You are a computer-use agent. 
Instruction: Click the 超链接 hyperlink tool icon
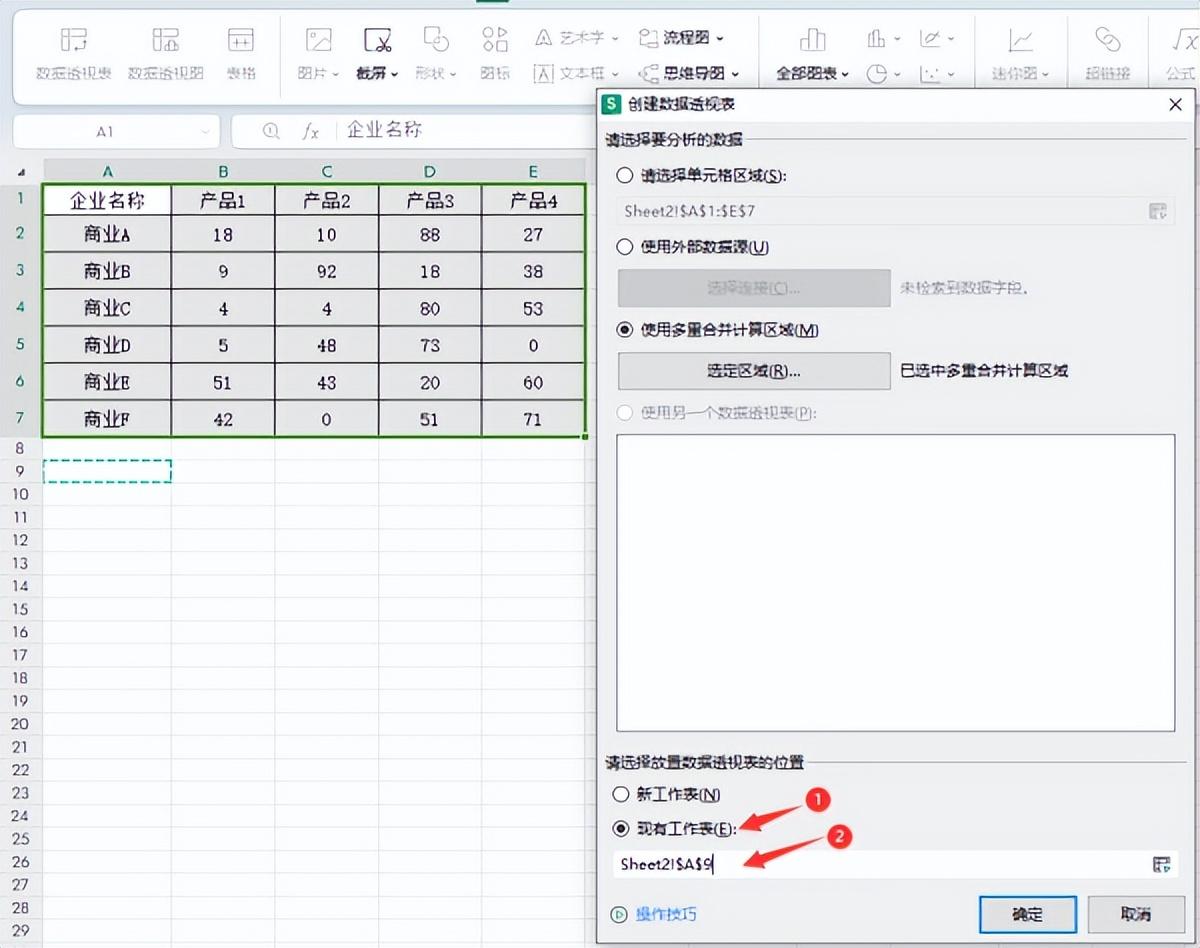pyautogui.click(x=1107, y=40)
